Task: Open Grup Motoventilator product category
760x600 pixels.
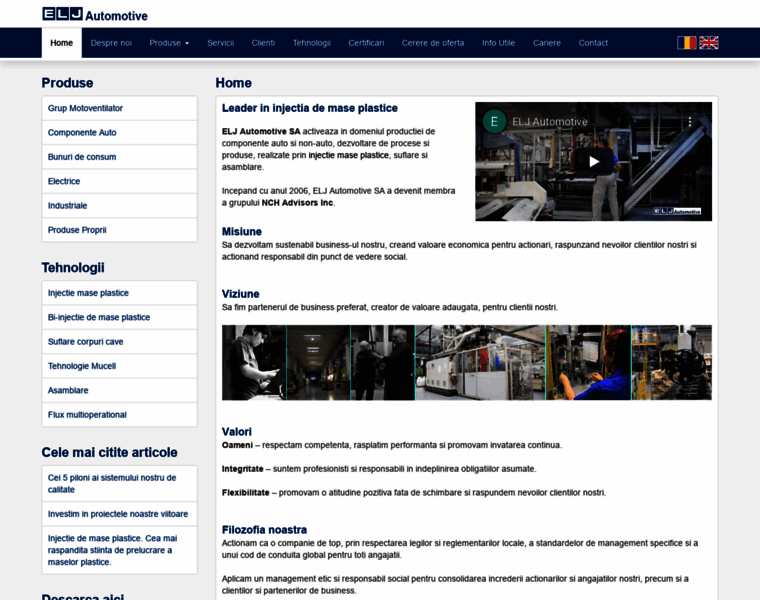Action: coord(119,108)
